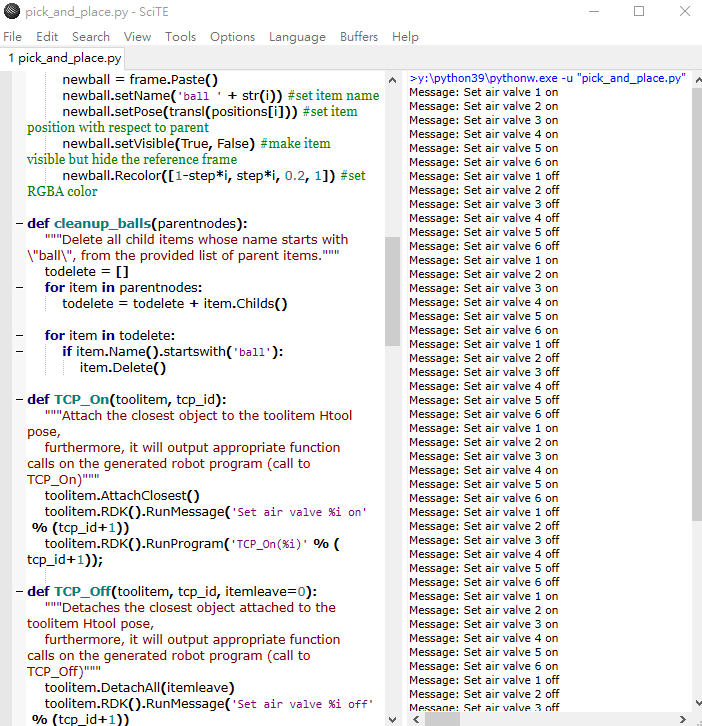Screen dimensions: 702x726
Task: Collapse the 'for item in parentnodes' fold
Action: (19, 288)
